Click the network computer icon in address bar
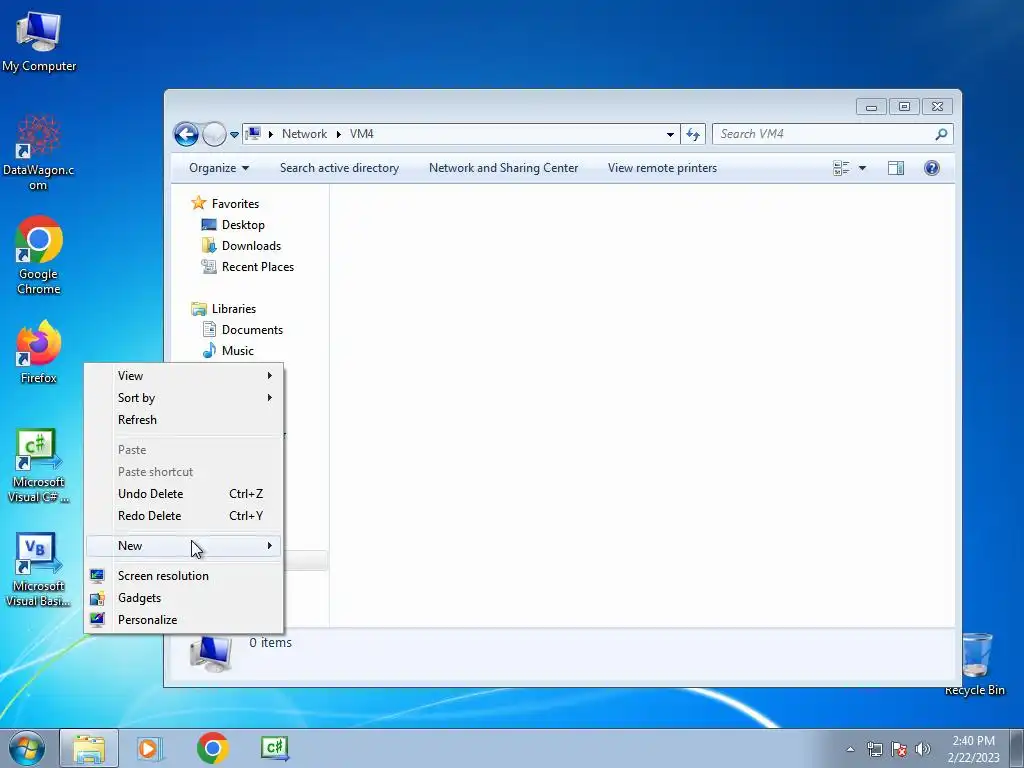This screenshot has width=1024, height=768. (x=253, y=134)
